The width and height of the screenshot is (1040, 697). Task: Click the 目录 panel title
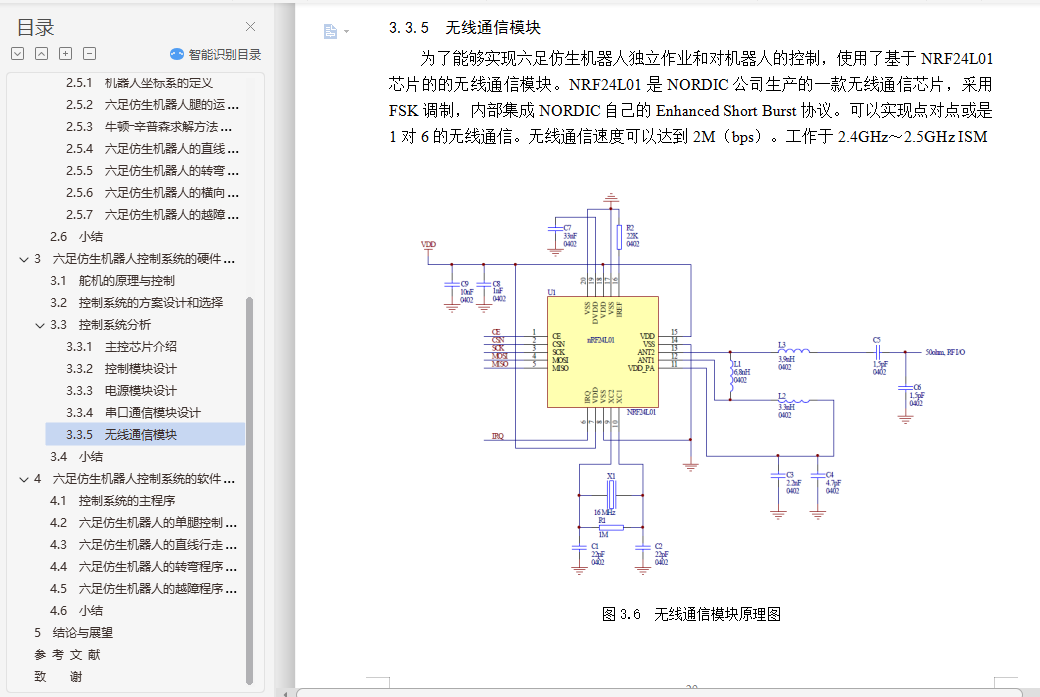(35, 27)
